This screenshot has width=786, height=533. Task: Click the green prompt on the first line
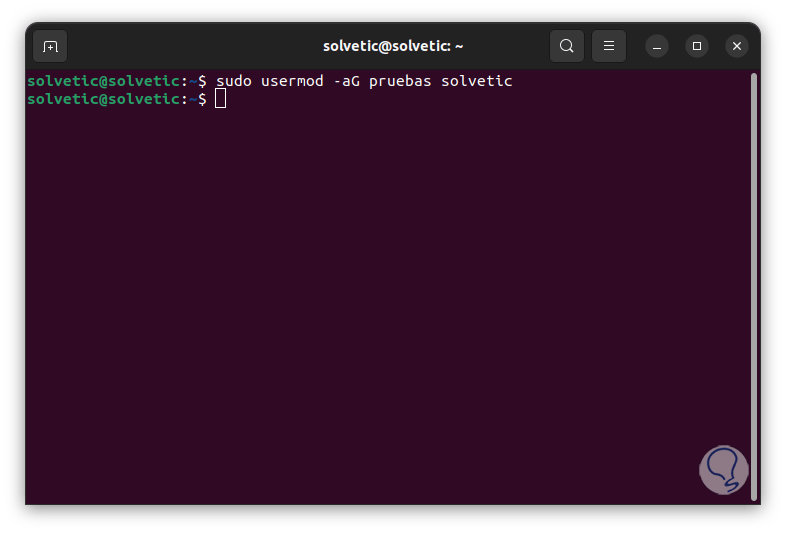point(107,81)
